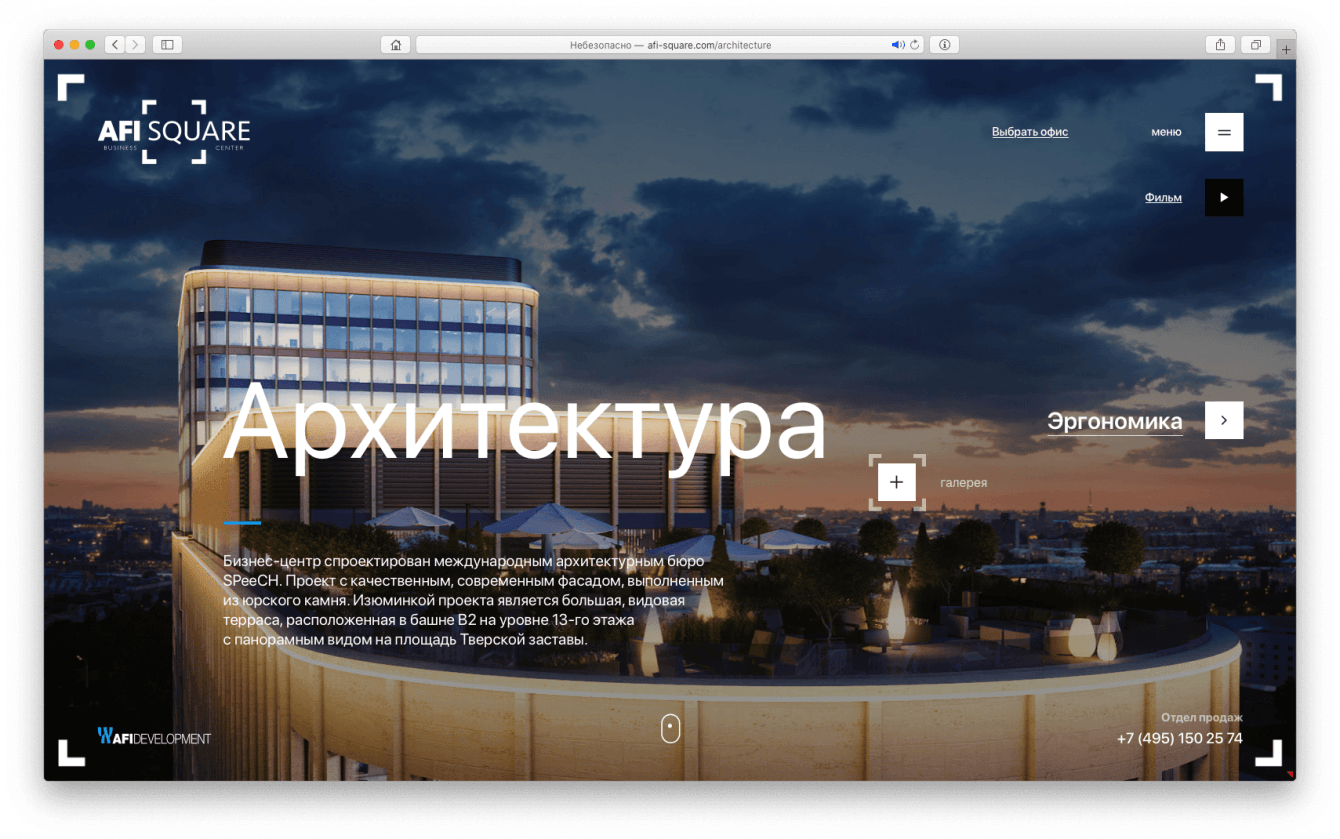Open the hamburger menu button
Image resolution: width=1340 pixels, height=839 pixels.
pos(1224,132)
